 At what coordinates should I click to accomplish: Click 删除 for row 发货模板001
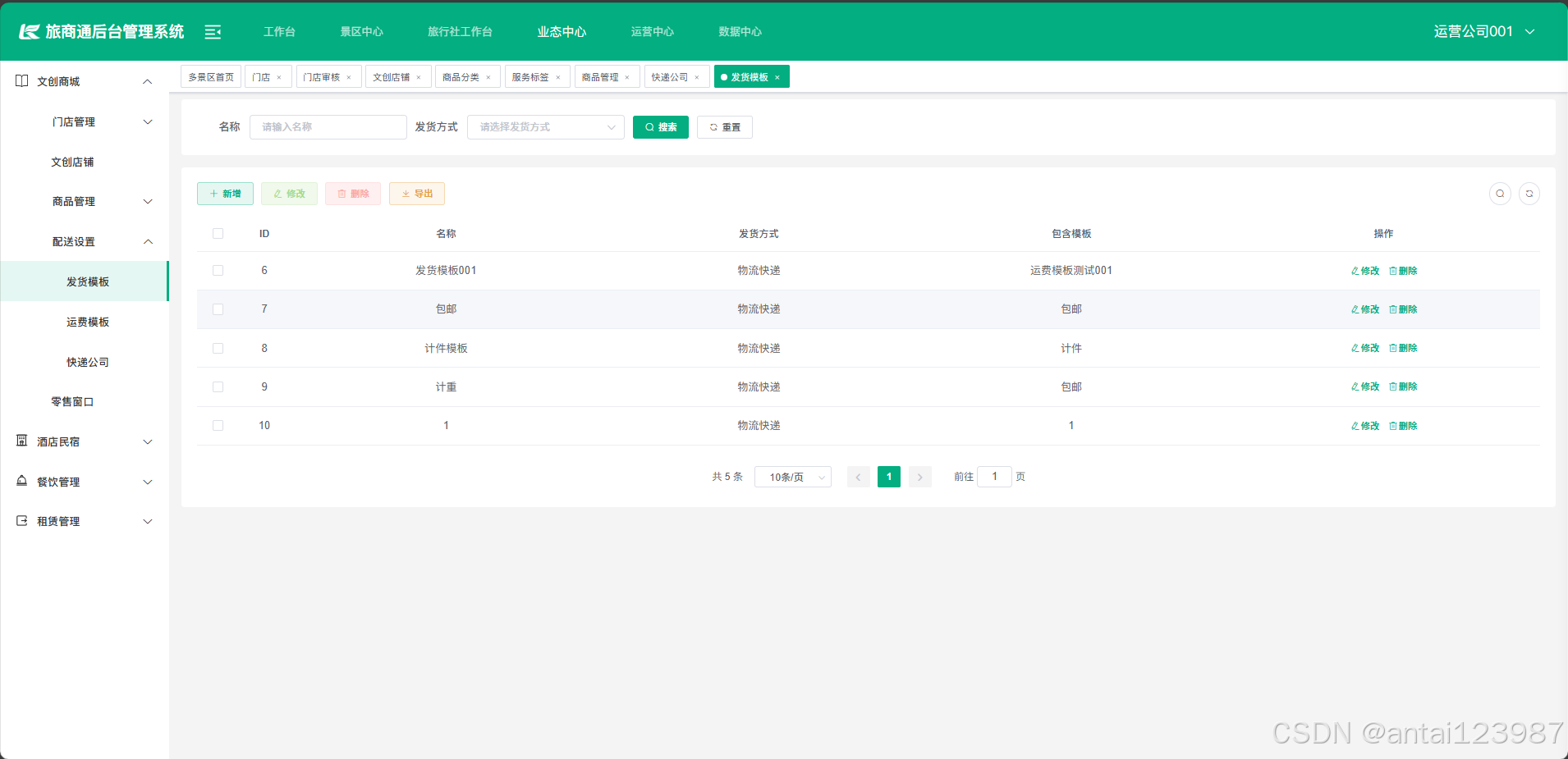coord(1403,271)
